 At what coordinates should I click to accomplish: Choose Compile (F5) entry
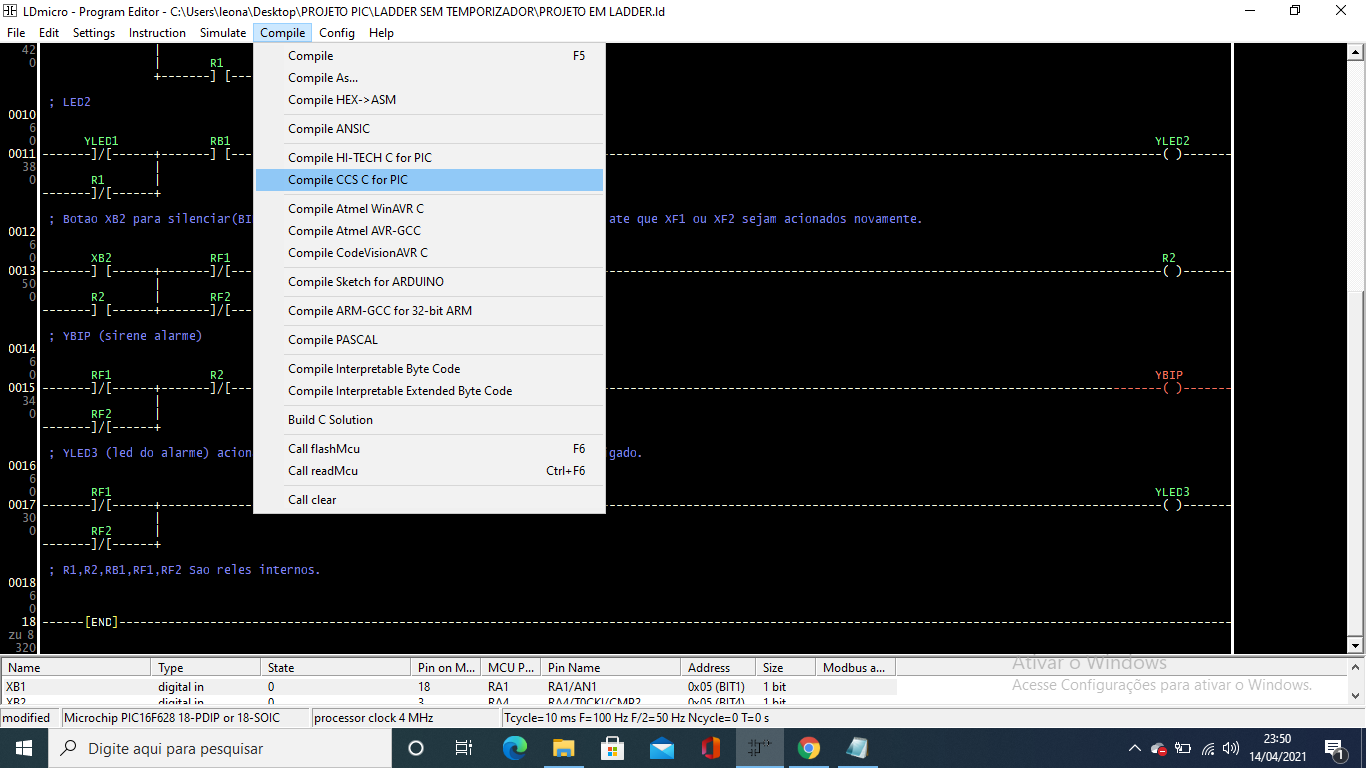click(430, 56)
